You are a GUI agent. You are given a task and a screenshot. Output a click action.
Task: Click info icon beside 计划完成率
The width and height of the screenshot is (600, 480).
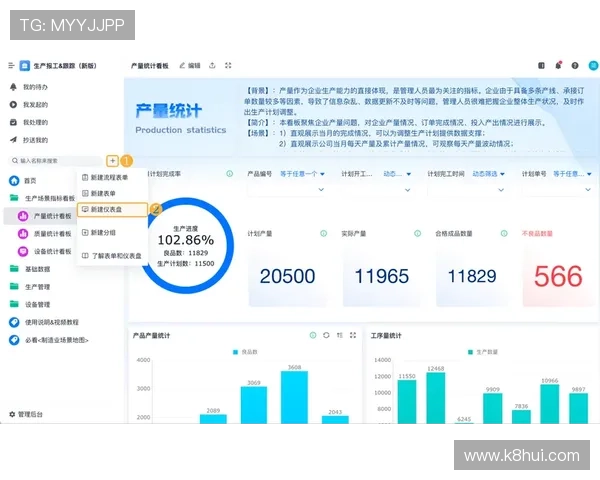pyautogui.click(x=230, y=174)
